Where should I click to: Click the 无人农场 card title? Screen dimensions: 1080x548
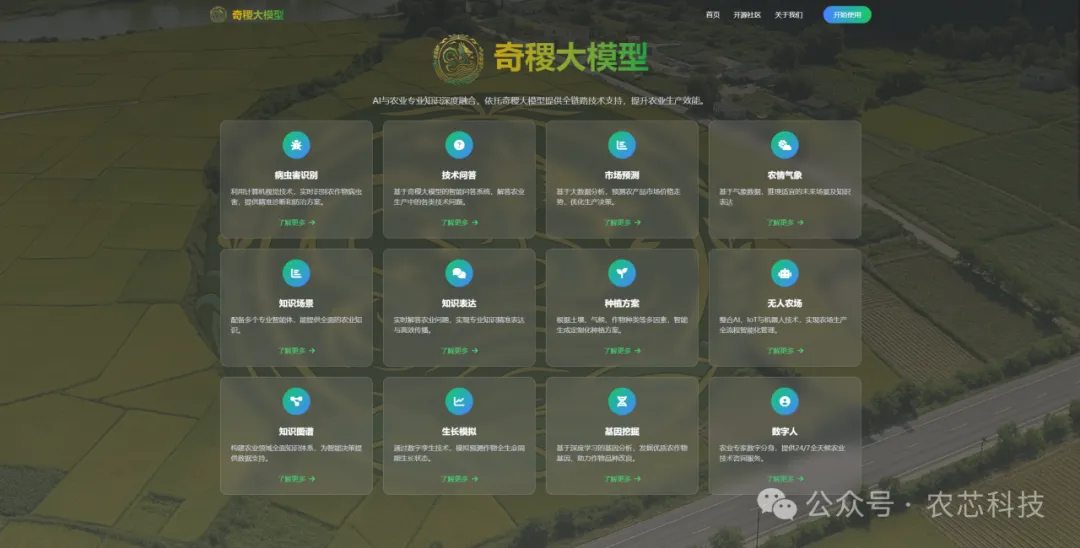785,303
